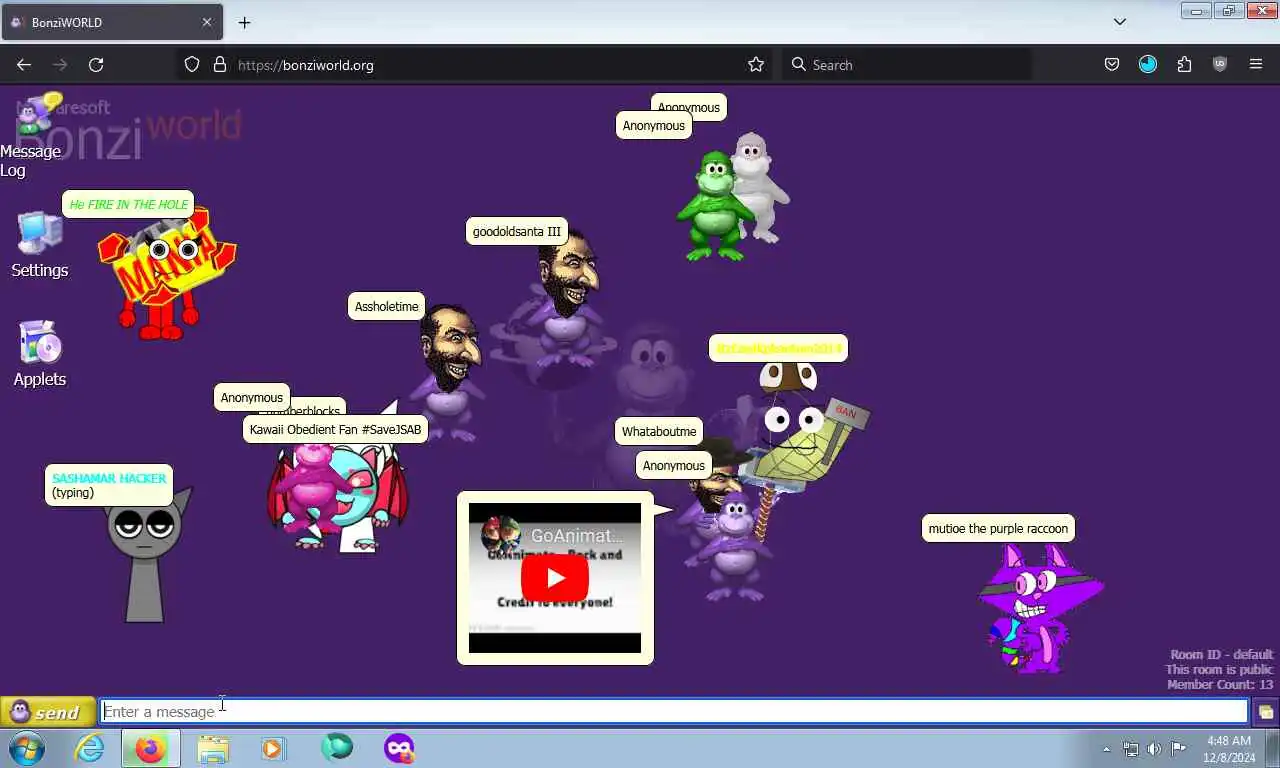1280x768 pixels.
Task: Expand the list all tabs chevron
Action: 1120,22
